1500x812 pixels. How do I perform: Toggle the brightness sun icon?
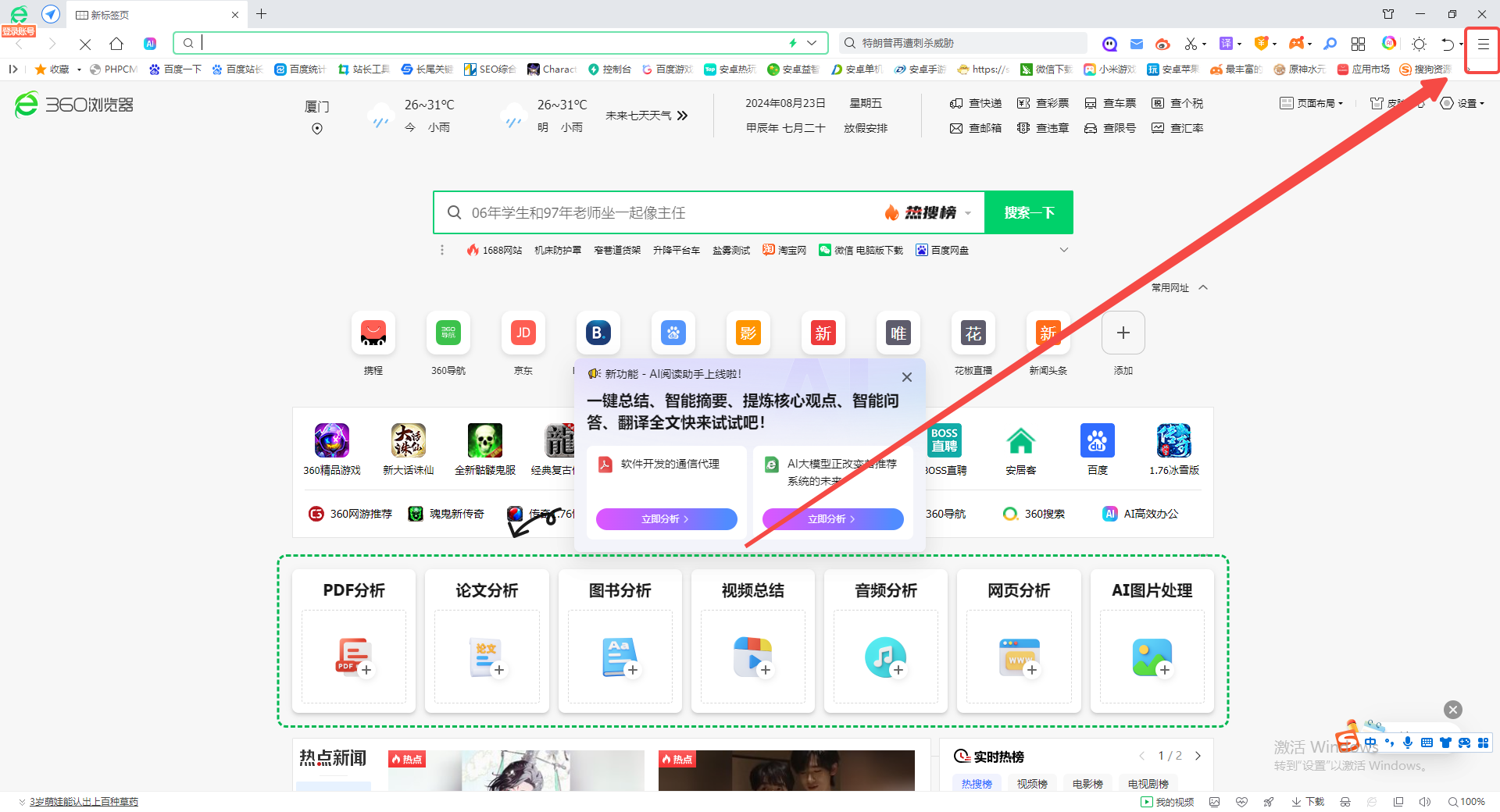click(x=1420, y=44)
